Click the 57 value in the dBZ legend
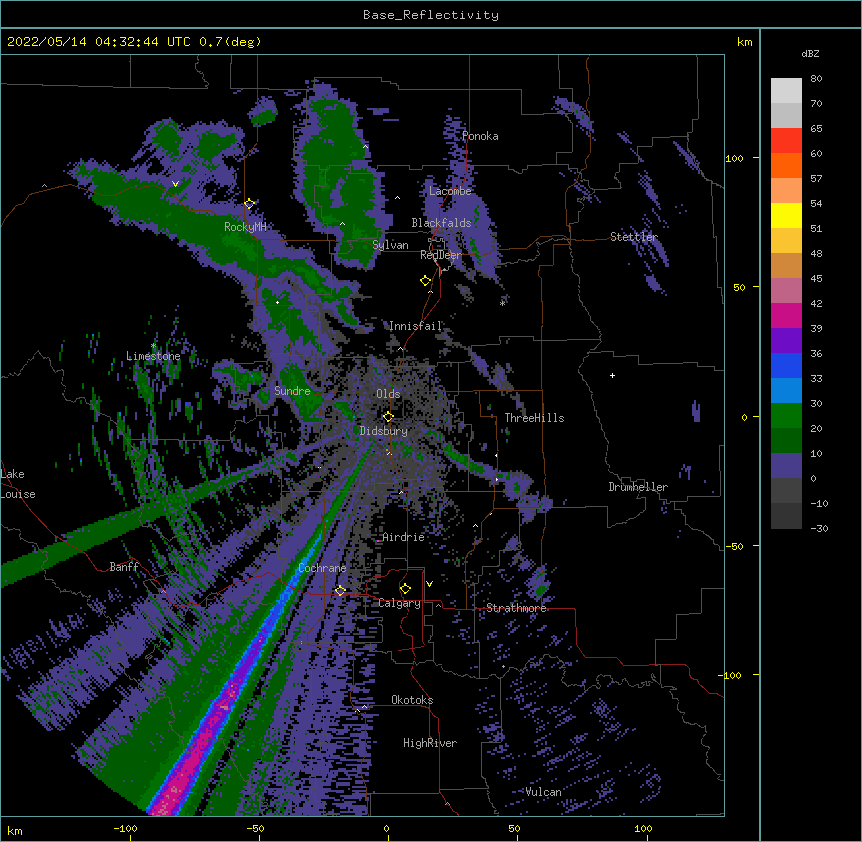 [816, 179]
